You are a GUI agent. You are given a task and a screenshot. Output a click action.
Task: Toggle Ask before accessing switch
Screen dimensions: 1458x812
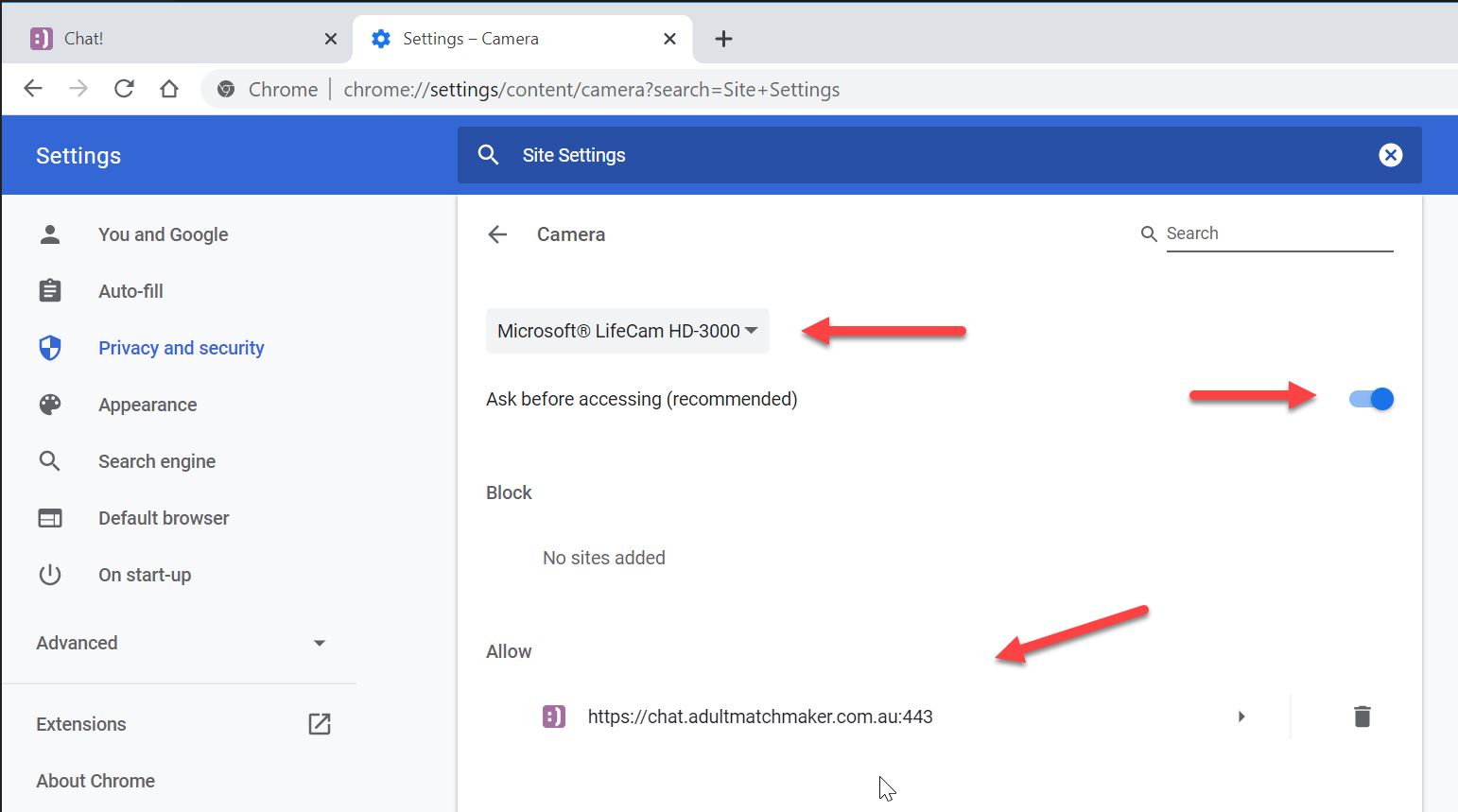coord(1371,399)
